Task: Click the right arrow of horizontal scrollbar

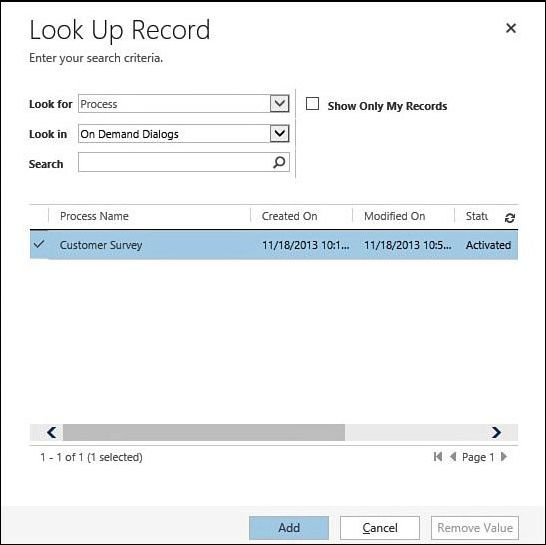Action: (496, 433)
